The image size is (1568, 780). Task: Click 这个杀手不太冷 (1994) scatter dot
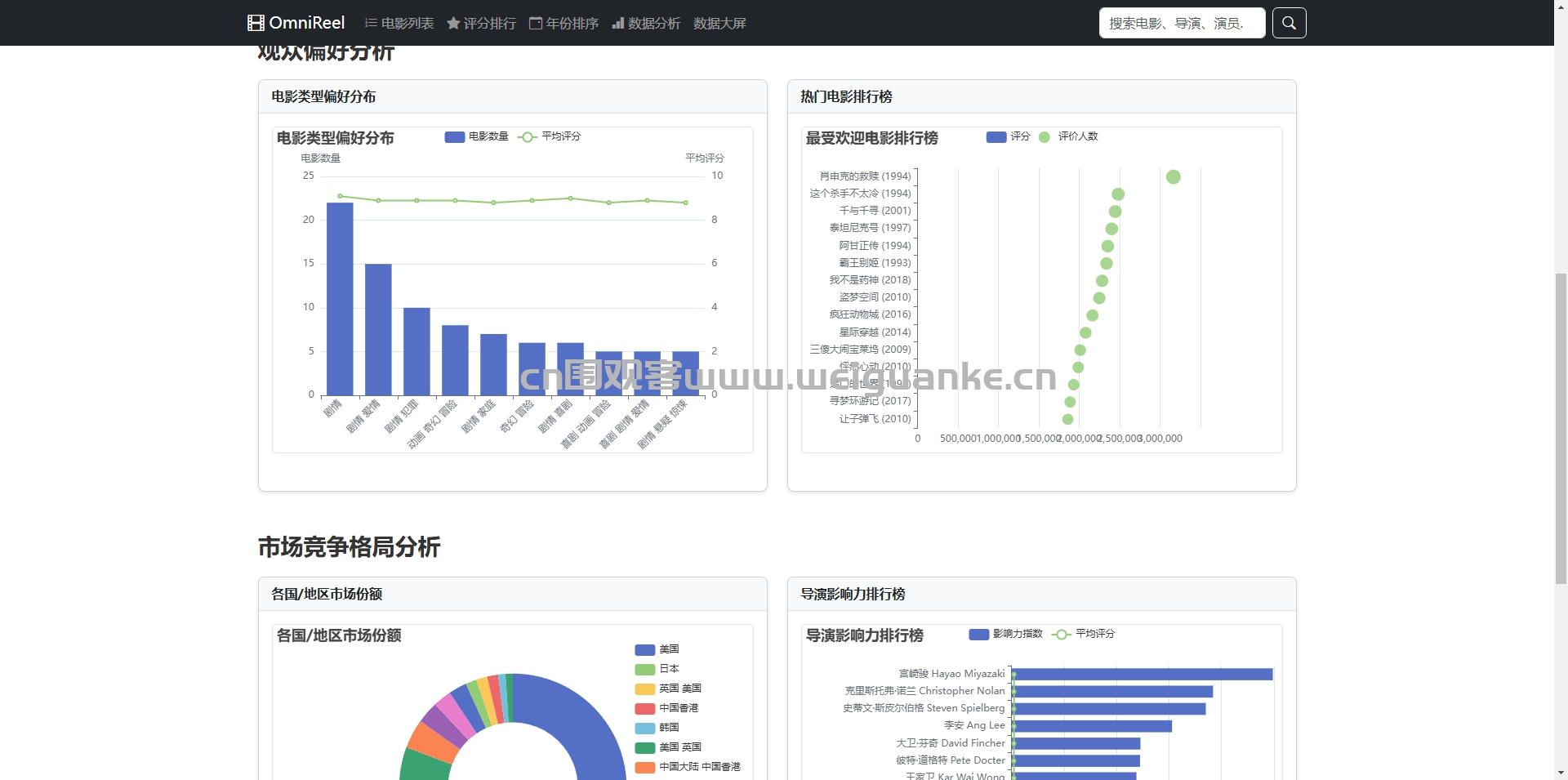point(1118,194)
